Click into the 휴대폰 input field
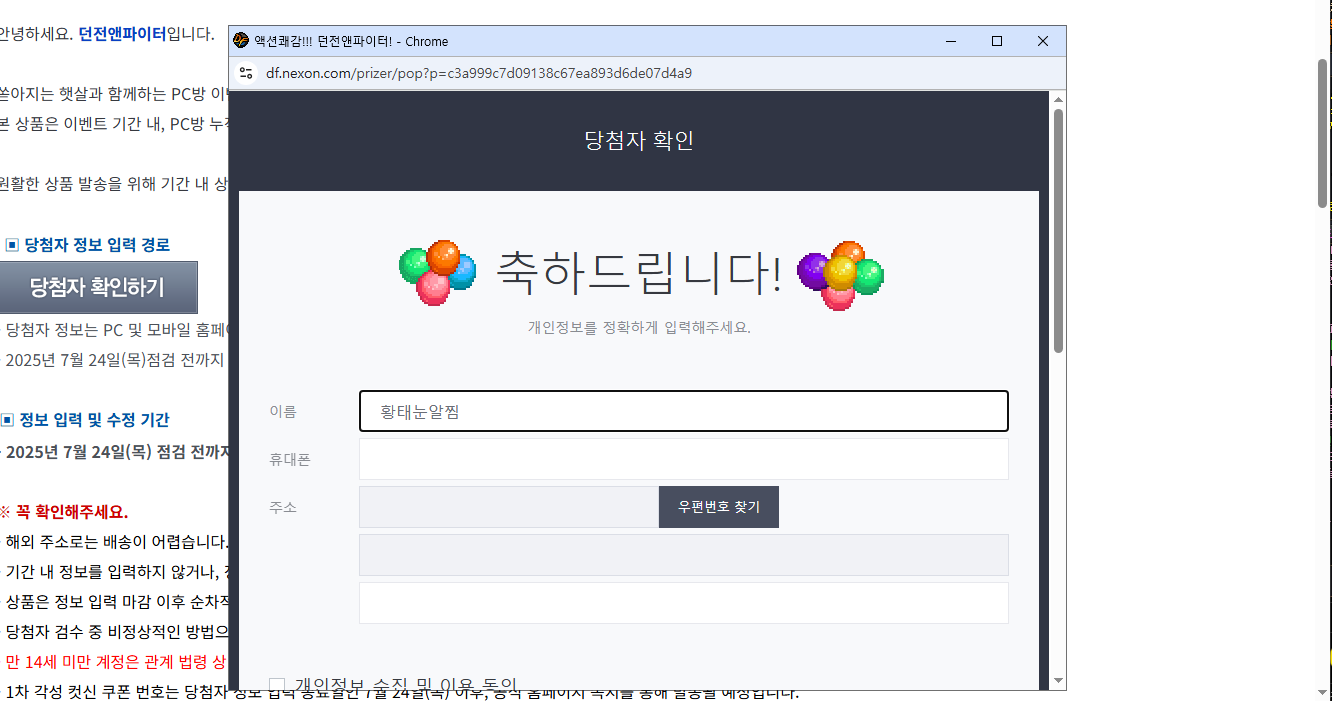The image size is (1332, 701). point(684,459)
